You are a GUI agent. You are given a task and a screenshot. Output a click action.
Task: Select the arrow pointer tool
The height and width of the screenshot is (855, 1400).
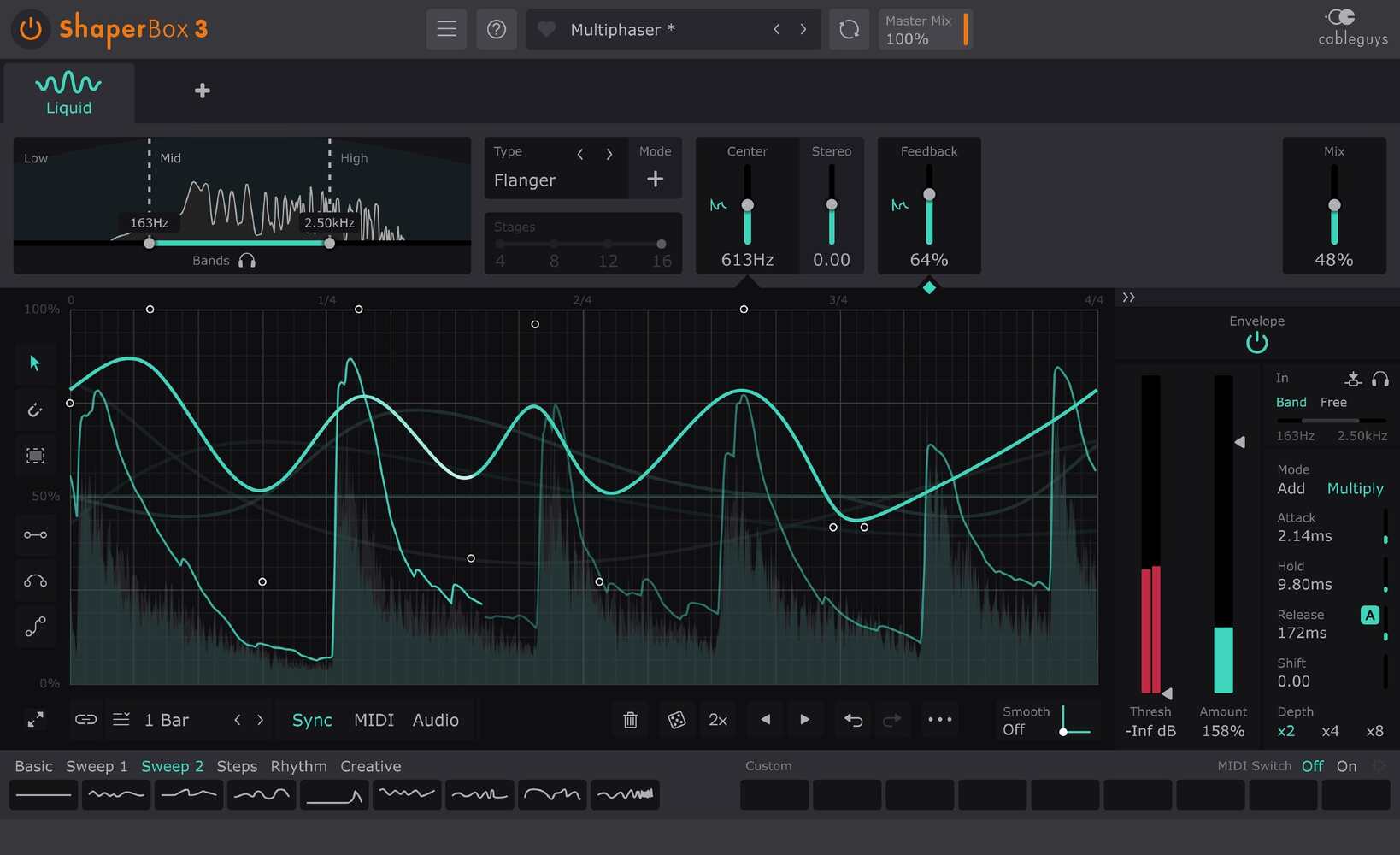(34, 363)
